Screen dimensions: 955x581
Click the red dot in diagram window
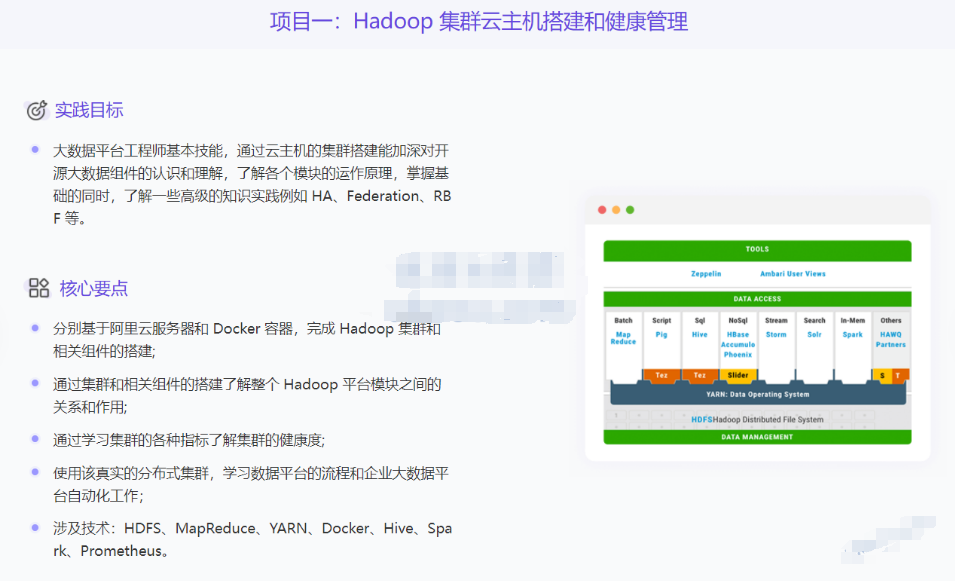pyautogui.click(x=602, y=210)
